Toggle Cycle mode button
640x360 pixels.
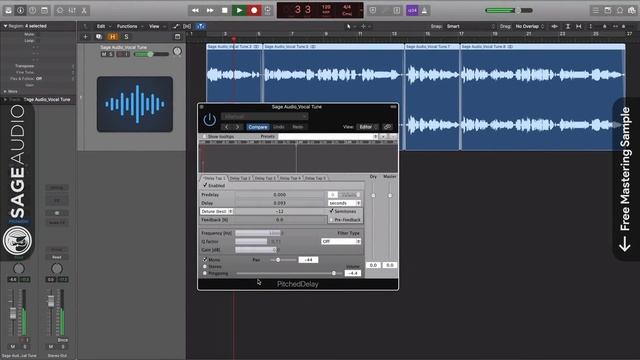click(x=268, y=10)
